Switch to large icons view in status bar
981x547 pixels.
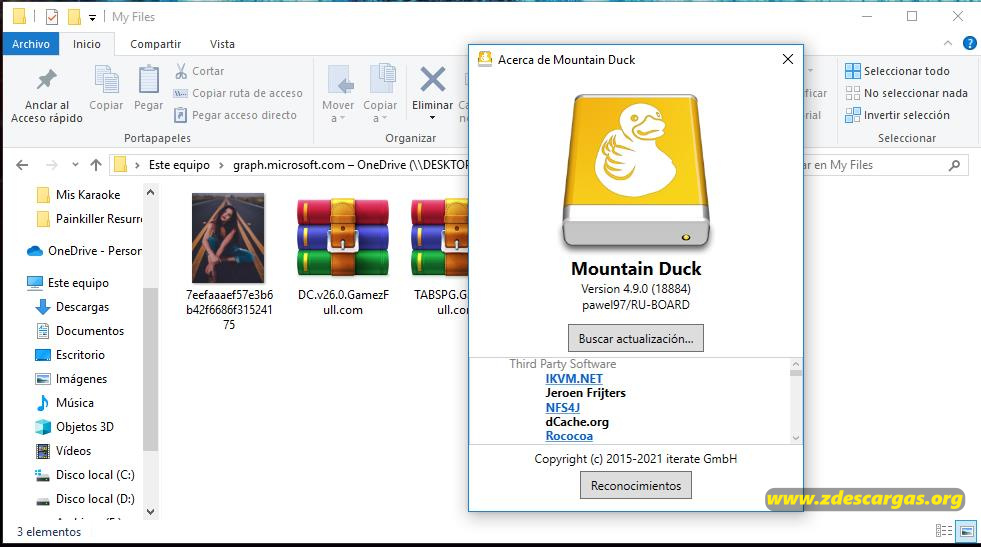967,531
